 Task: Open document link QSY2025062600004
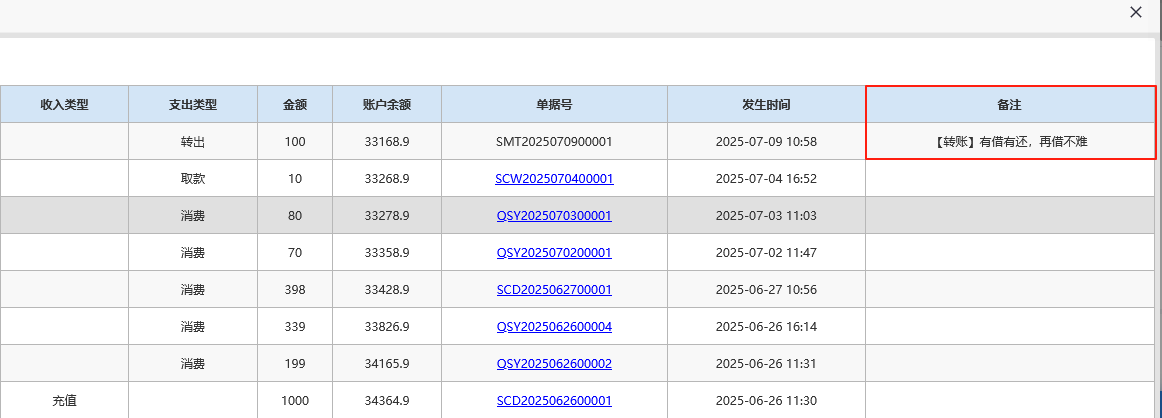point(554,327)
